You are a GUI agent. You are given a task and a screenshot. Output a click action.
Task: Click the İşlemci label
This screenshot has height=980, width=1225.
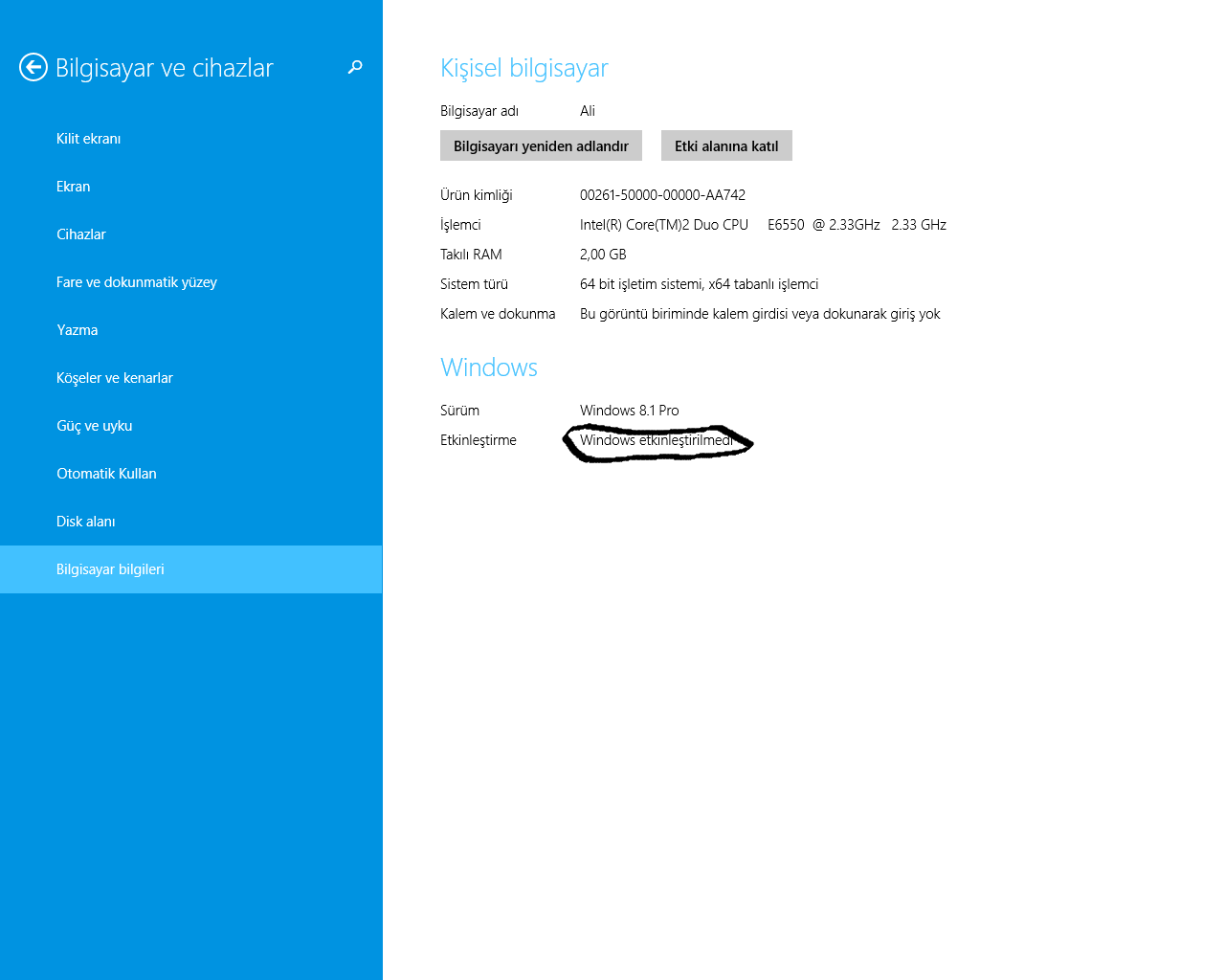(460, 225)
